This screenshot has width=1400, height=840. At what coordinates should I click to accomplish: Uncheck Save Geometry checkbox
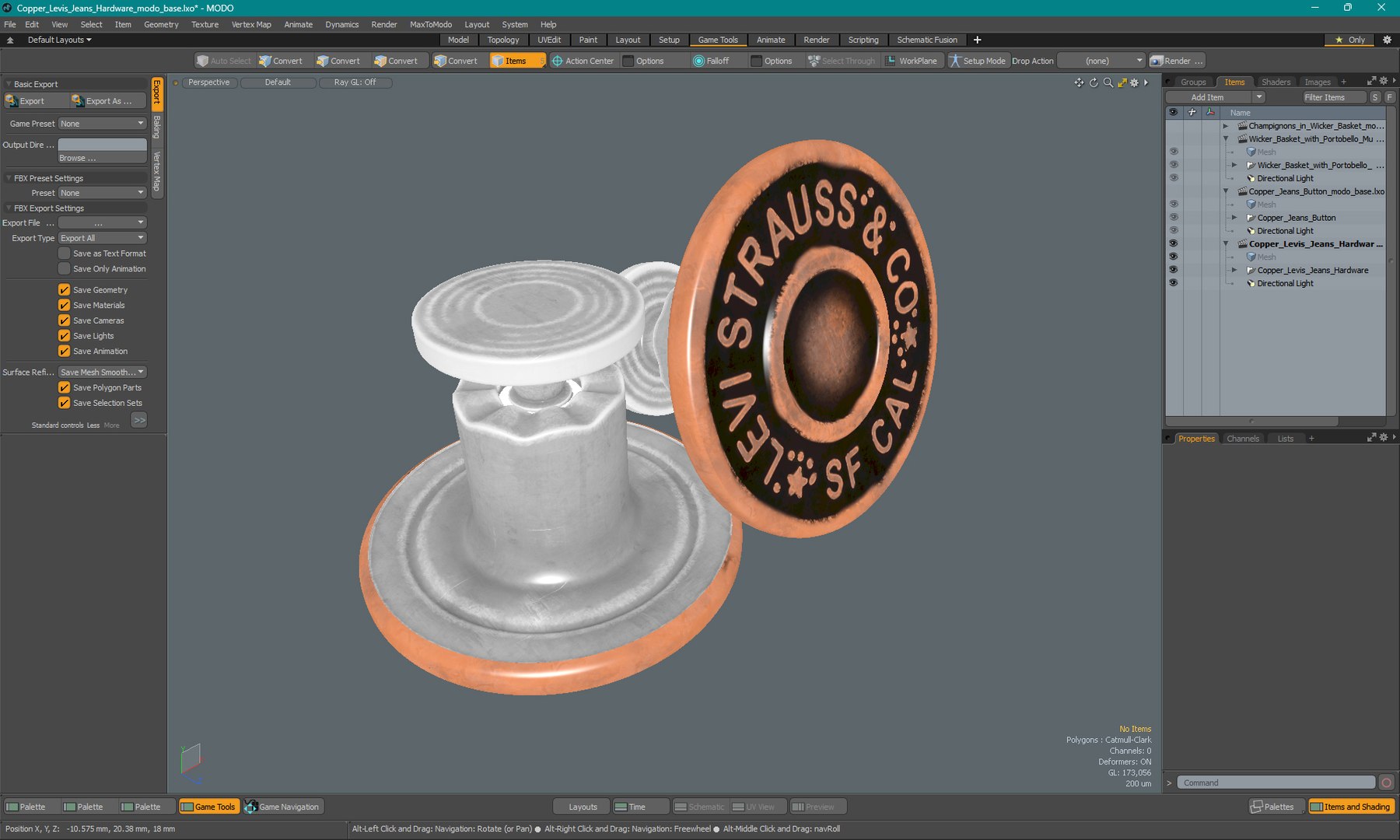[65, 290]
